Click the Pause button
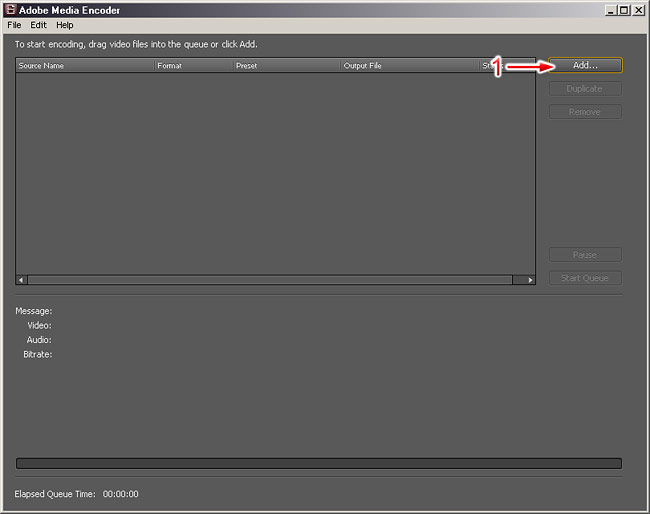Image resolution: width=650 pixels, height=514 pixels. (x=585, y=255)
